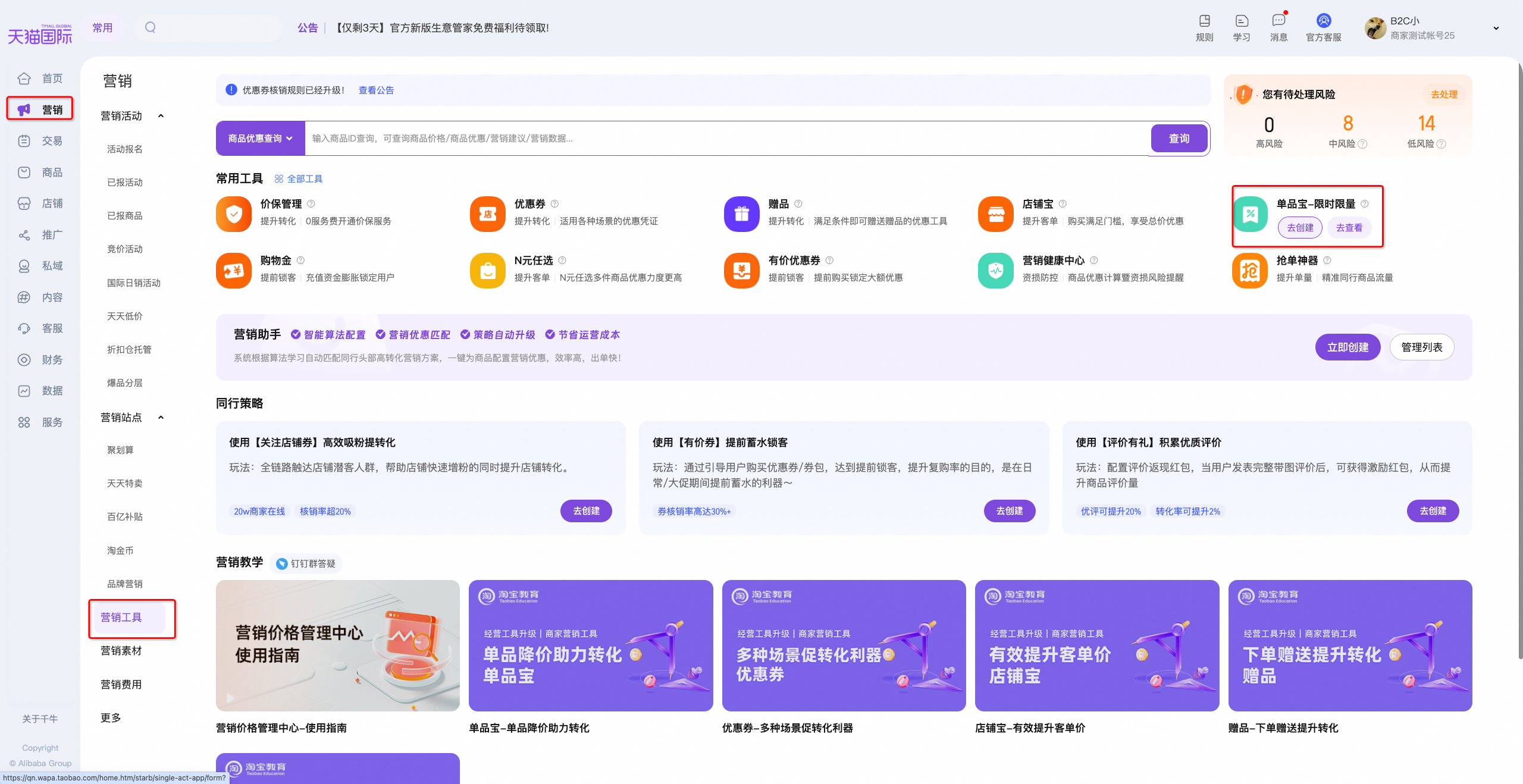This screenshot has height=784, width=1523.
Task: Go to 首页 in sidebar
Action: (x=40, y=78)
